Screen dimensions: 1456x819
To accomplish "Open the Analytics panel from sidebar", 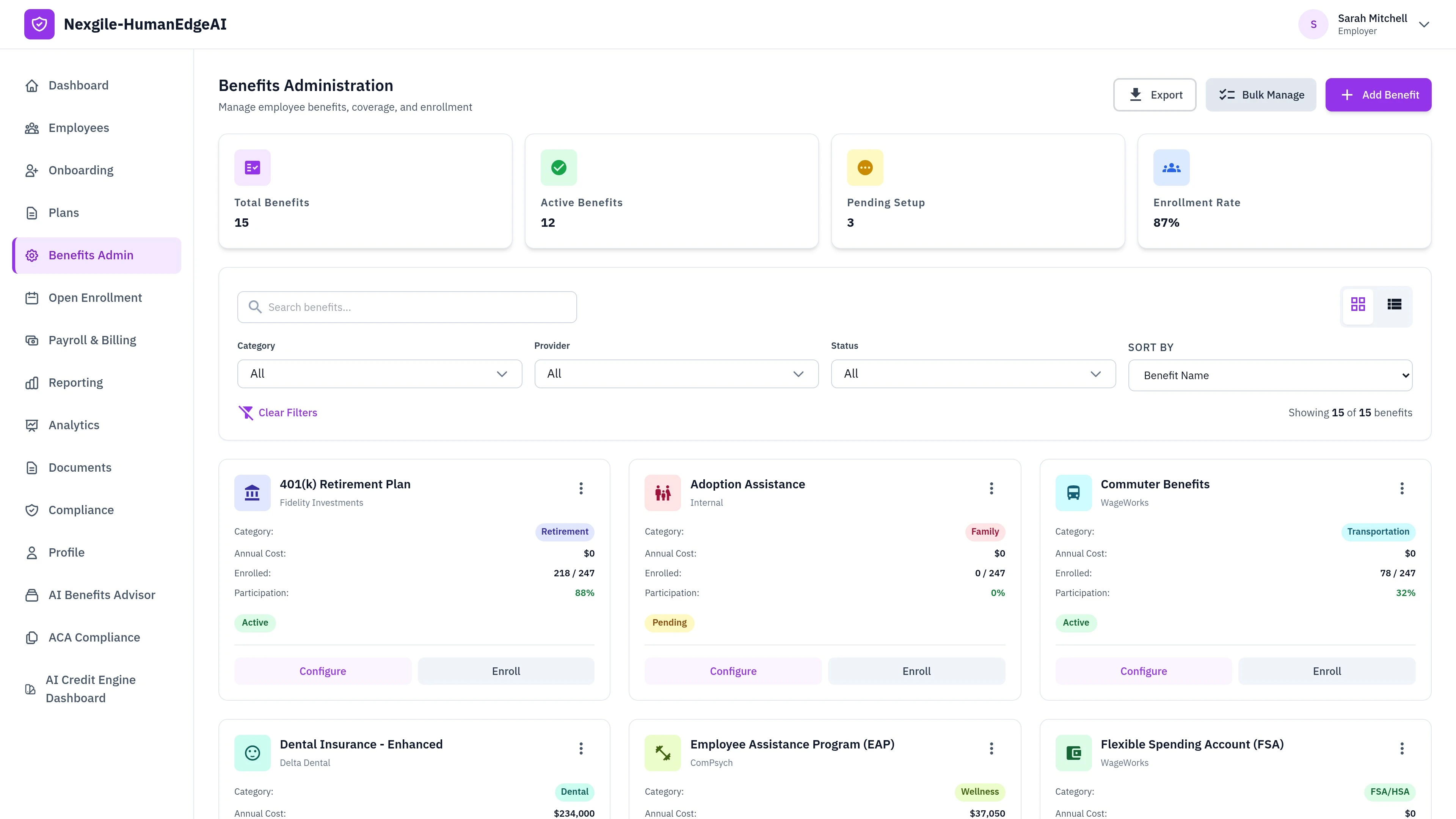I will [x=74, y=425].
